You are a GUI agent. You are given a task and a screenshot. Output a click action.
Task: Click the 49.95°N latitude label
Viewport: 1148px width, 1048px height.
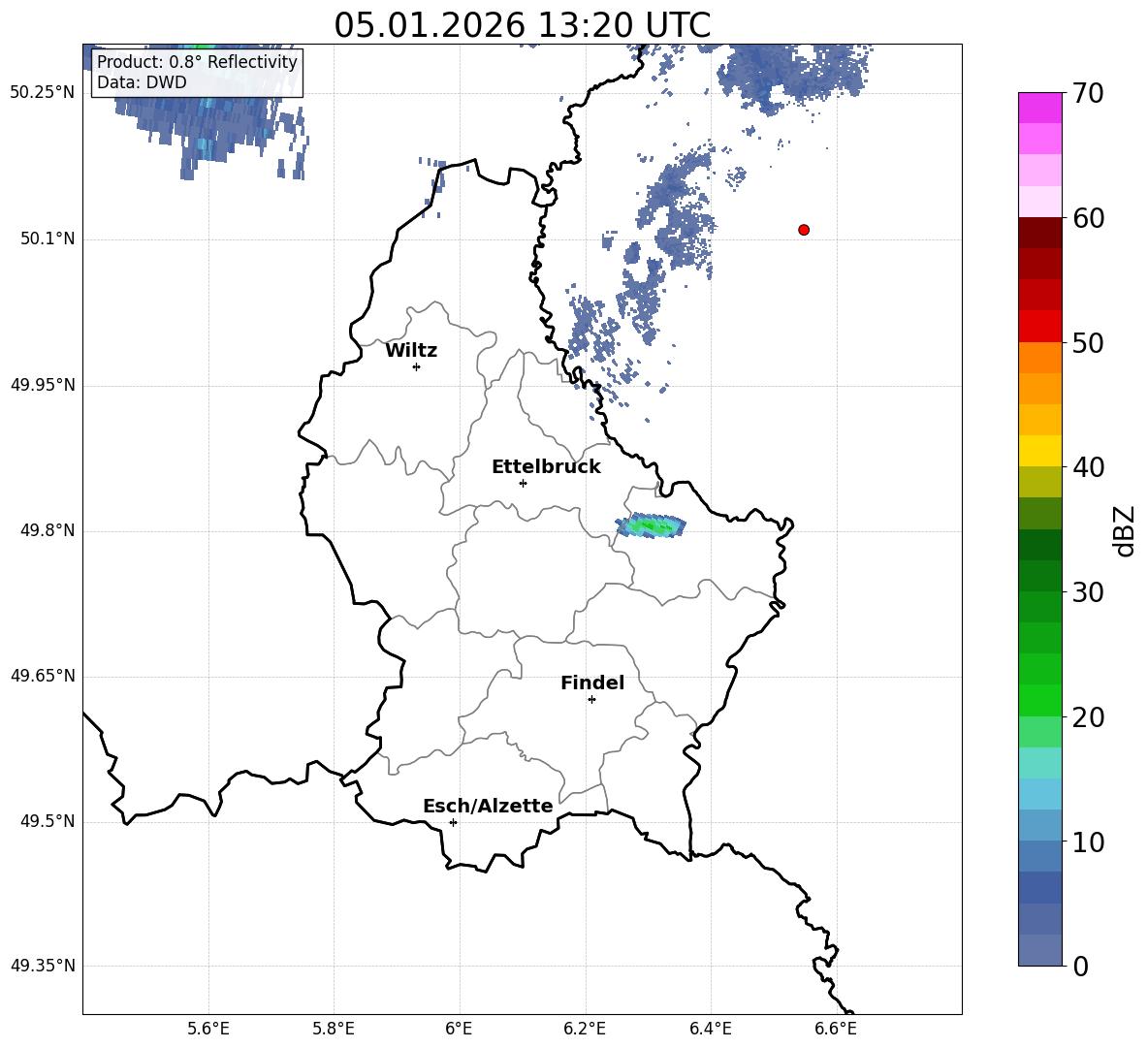click(43, 385)
